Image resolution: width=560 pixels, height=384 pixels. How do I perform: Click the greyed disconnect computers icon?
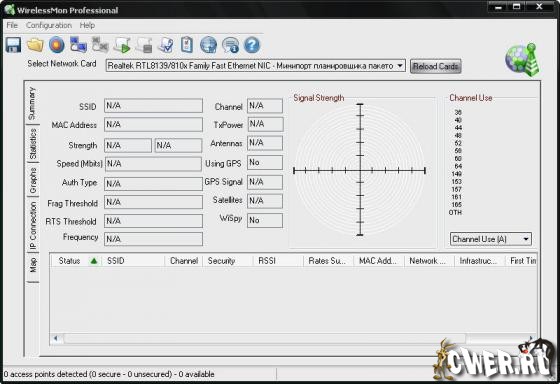pos(100,45)
